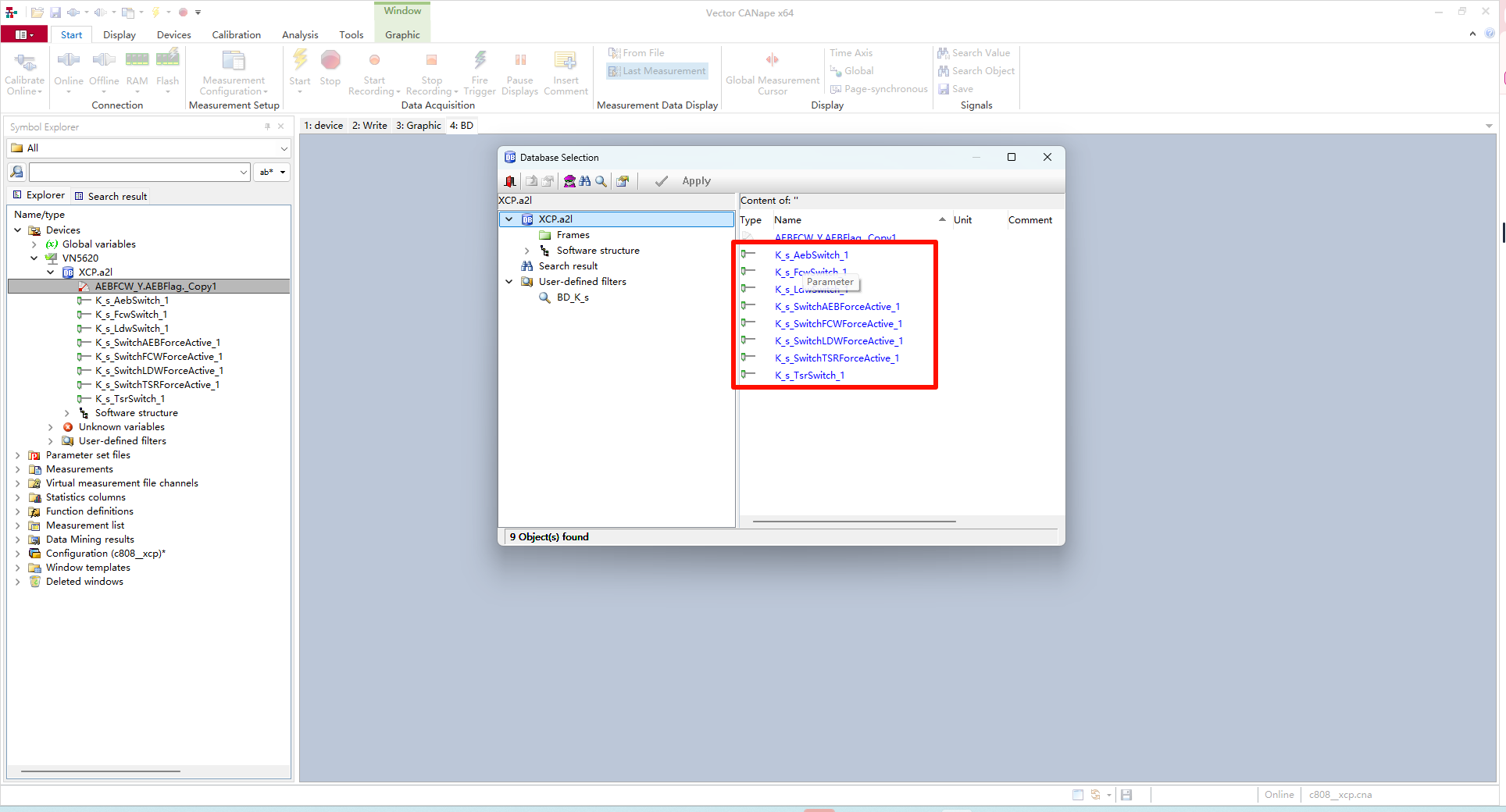Click the detective hat icon in dialog toolbar

(569, 181)
